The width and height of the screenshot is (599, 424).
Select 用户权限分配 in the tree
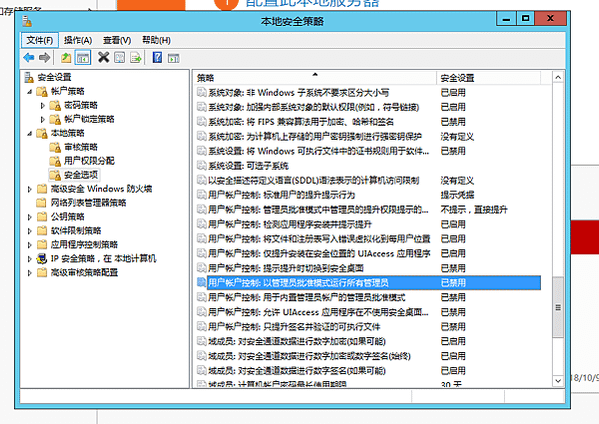tap(89, 161)
